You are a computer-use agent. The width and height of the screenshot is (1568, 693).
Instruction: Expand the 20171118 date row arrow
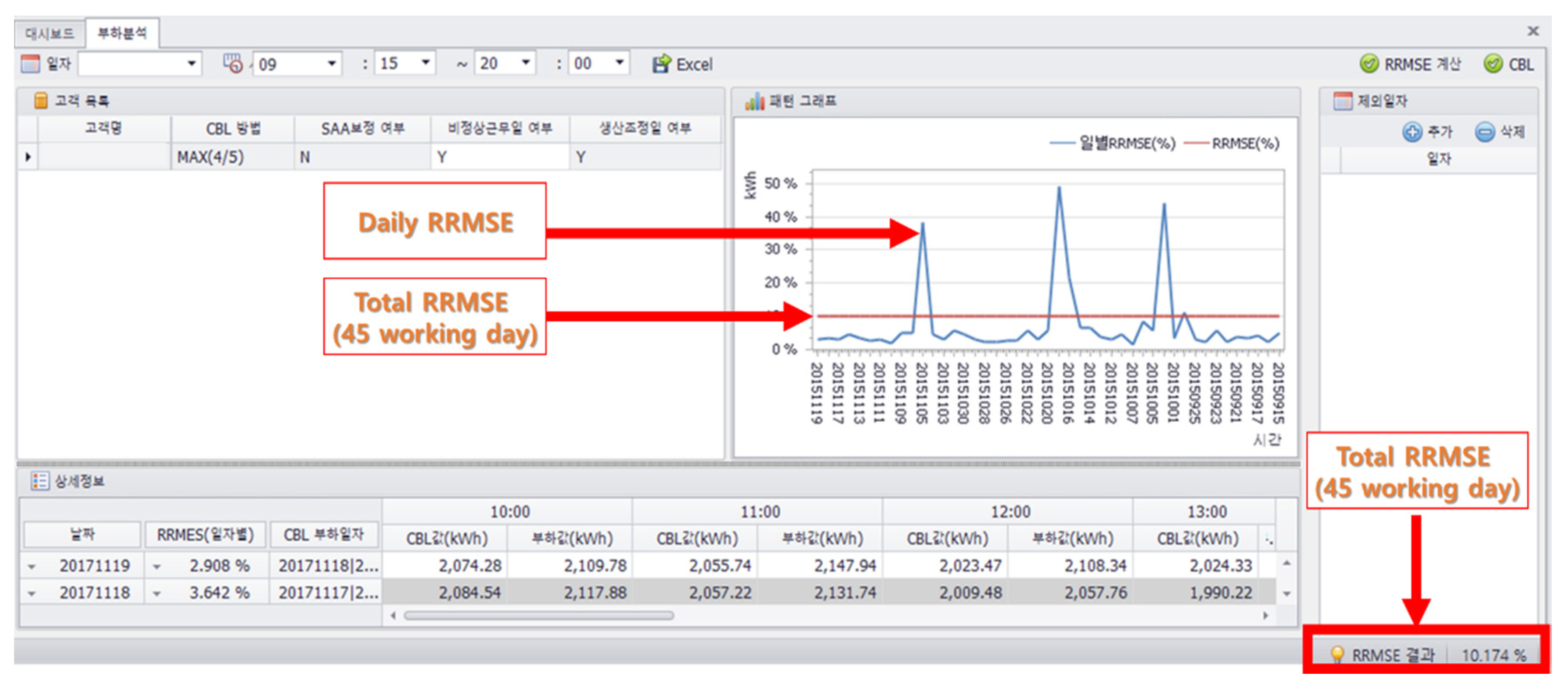[31, 593]
